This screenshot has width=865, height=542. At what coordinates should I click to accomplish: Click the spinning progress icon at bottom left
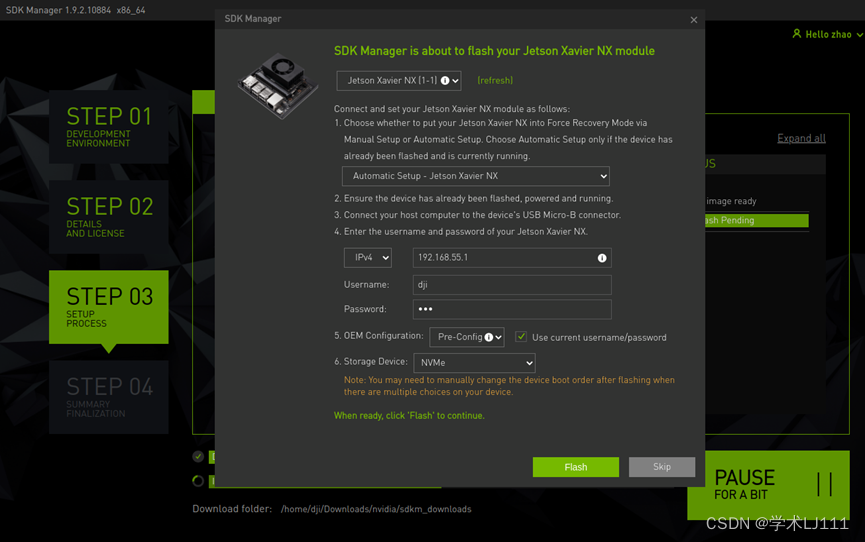[x=198, y=481]
